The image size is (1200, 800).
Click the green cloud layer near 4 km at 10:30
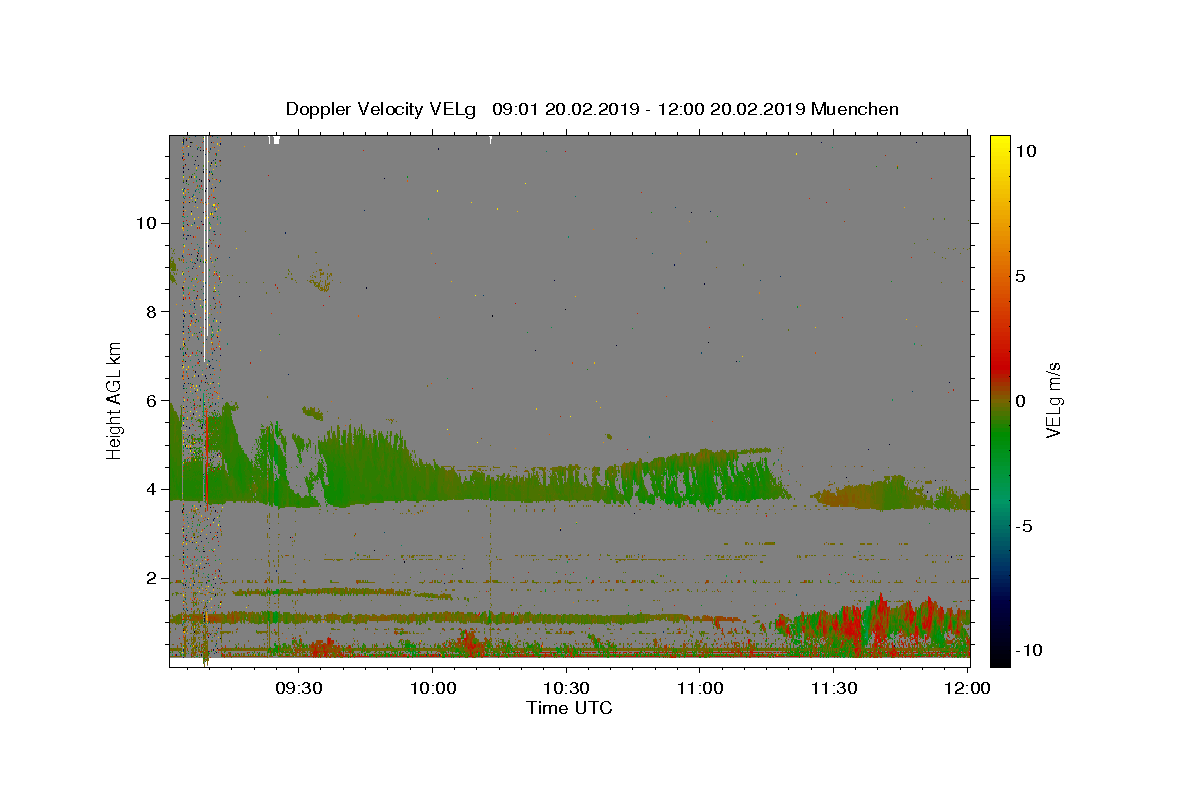click(x=566, y=485)
